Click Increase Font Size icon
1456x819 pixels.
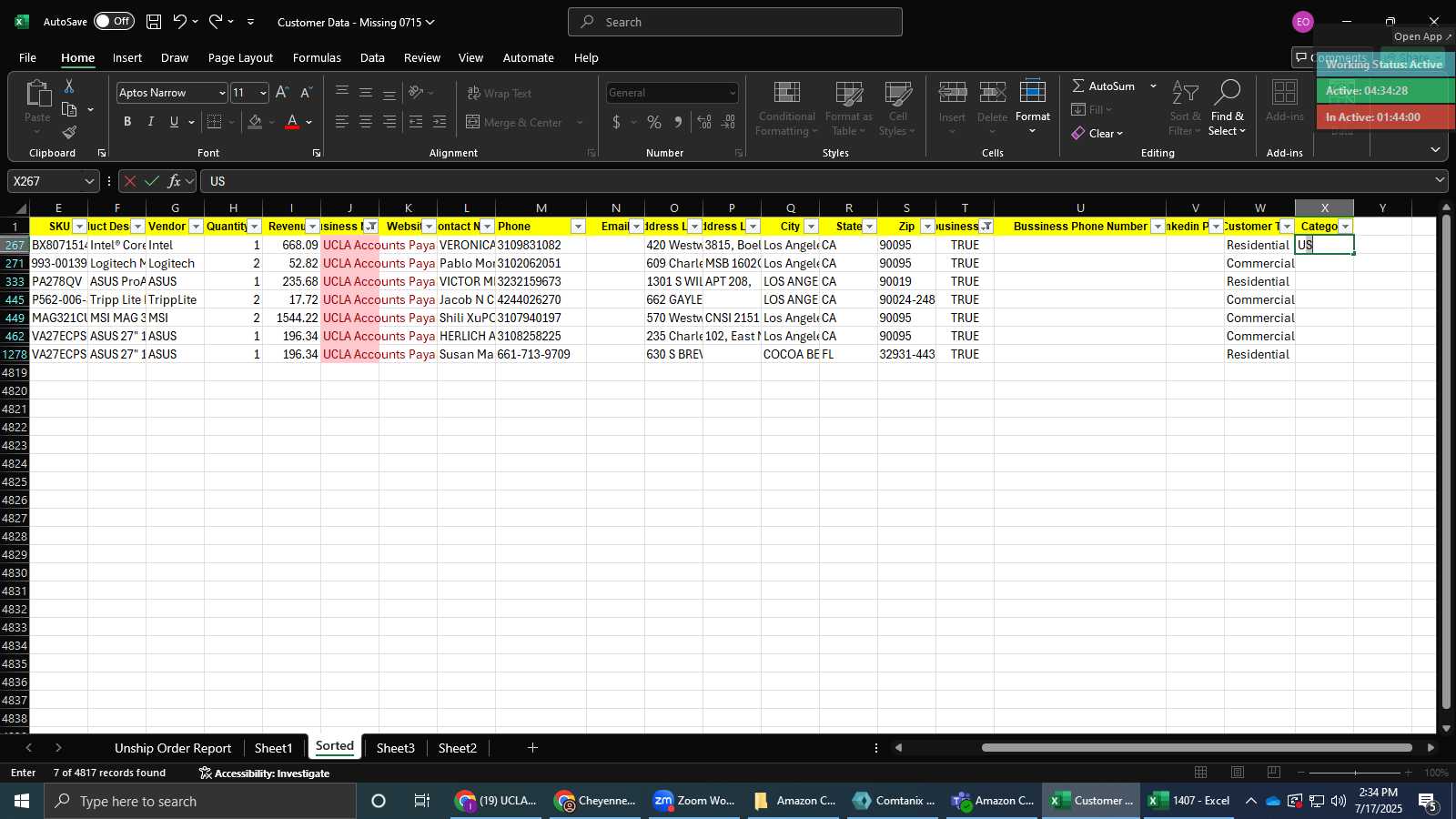tap(282, 92)
